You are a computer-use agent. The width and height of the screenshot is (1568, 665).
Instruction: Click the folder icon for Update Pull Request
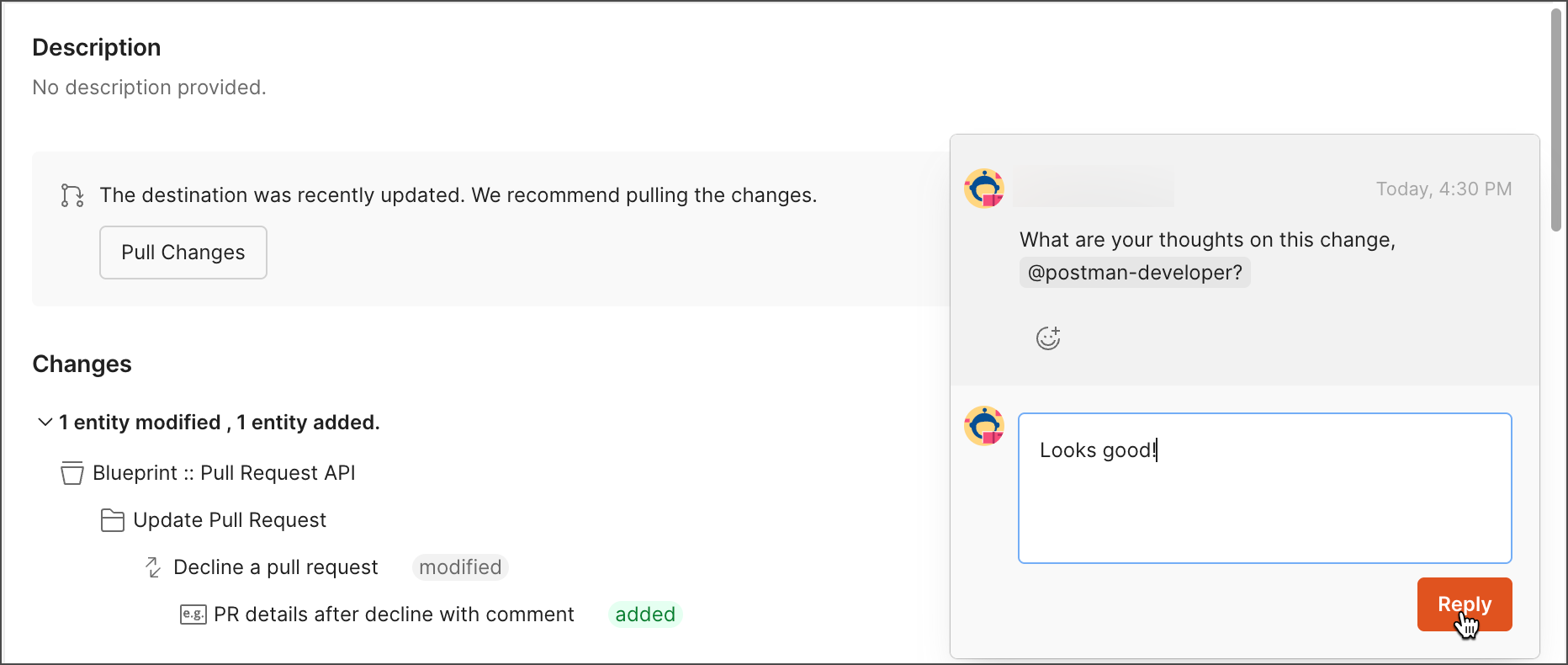tap(112, 520)
